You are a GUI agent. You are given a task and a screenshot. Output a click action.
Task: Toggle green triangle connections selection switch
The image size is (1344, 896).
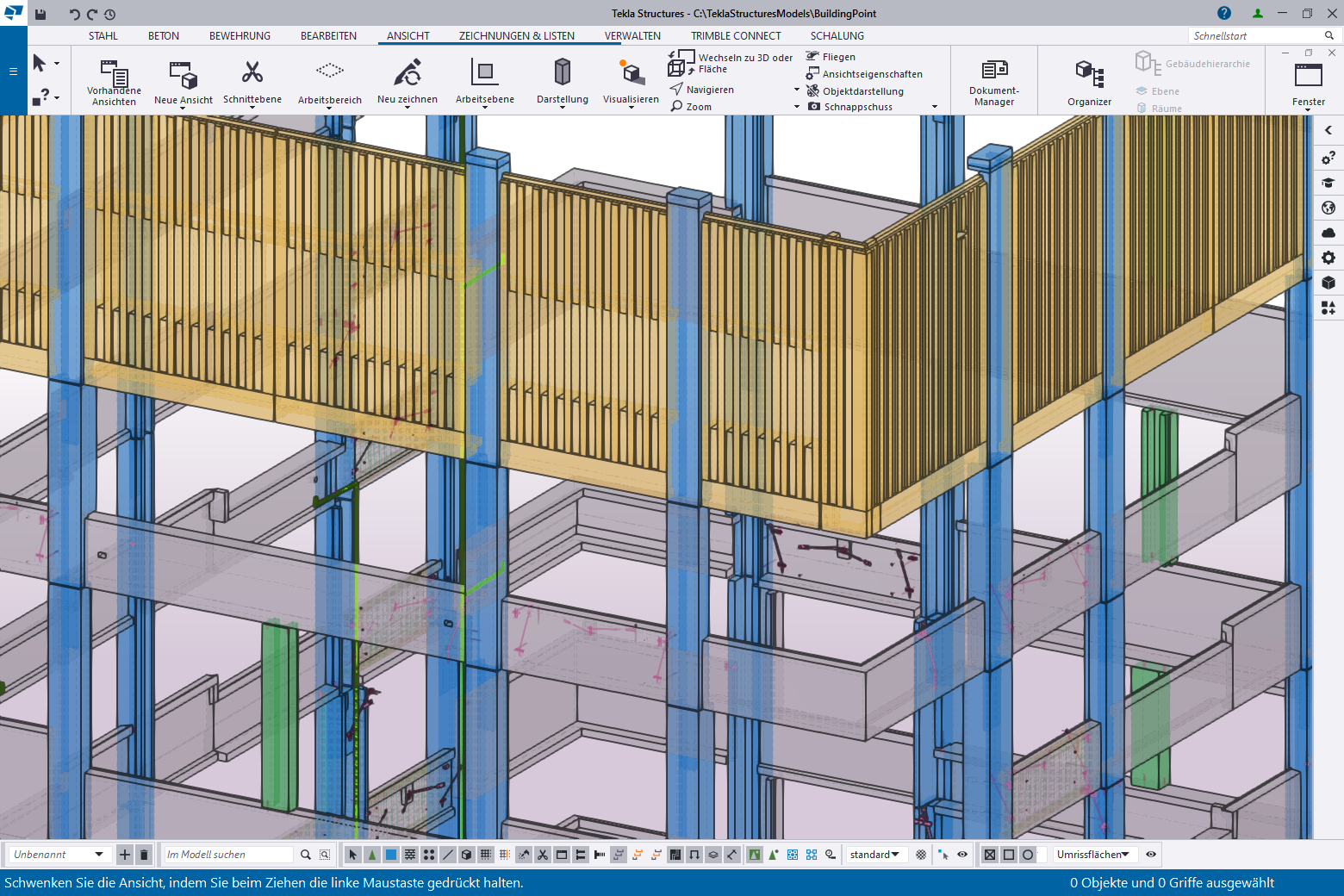point(371,855)
